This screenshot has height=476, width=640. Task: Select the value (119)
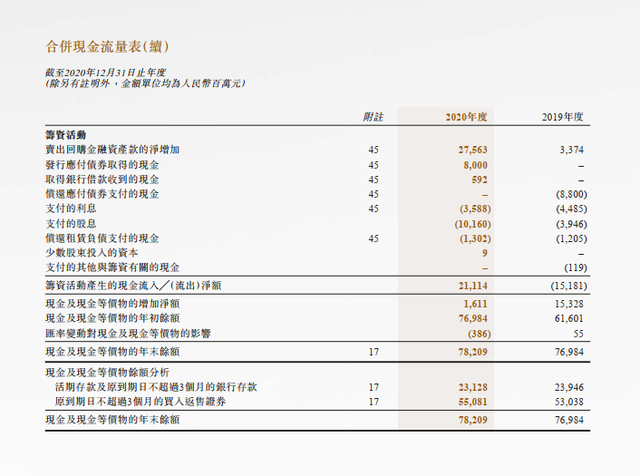[576, 268]
